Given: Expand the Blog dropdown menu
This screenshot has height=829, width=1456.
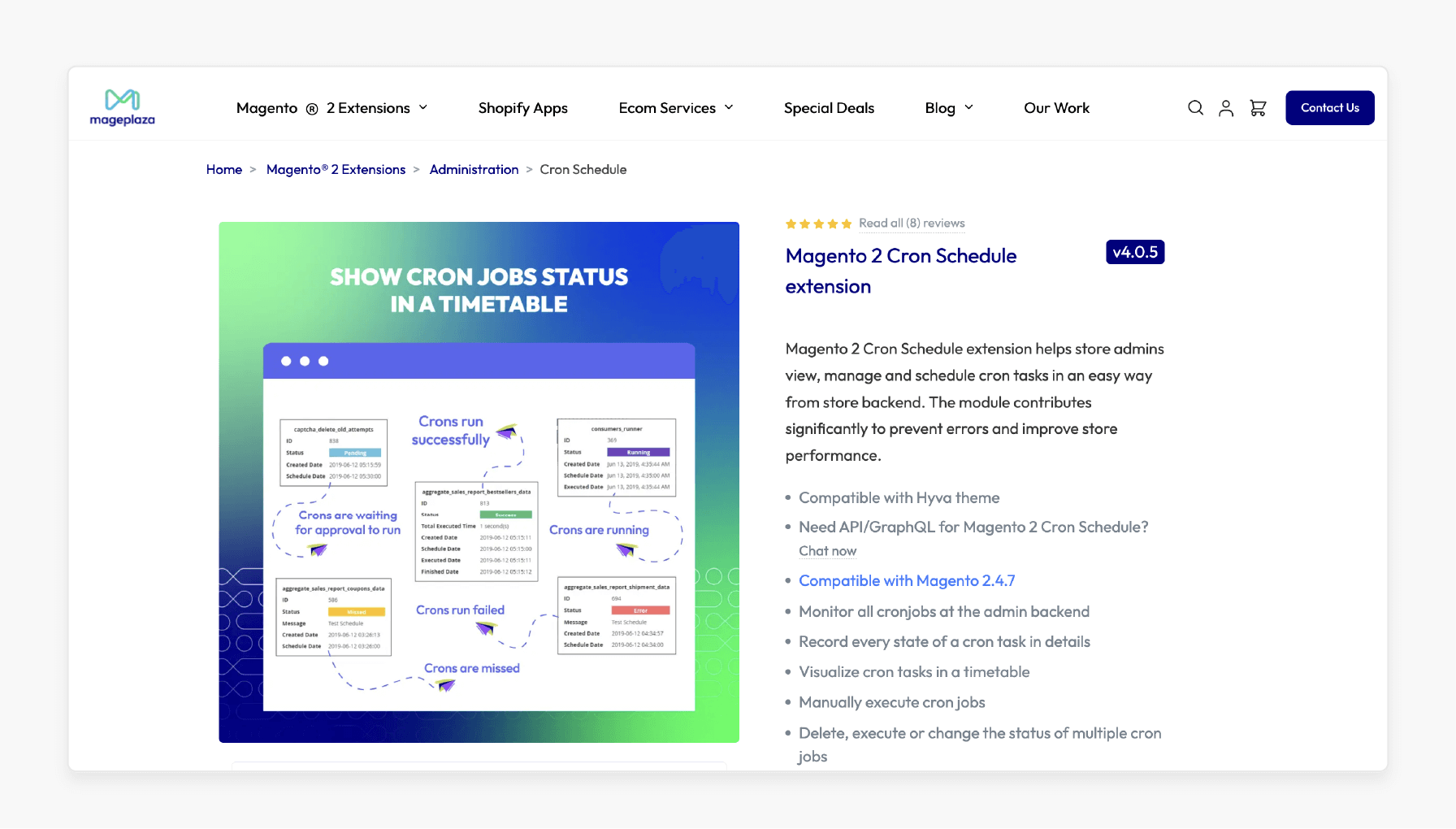Looking at the screenshot, I should point(947,107).
